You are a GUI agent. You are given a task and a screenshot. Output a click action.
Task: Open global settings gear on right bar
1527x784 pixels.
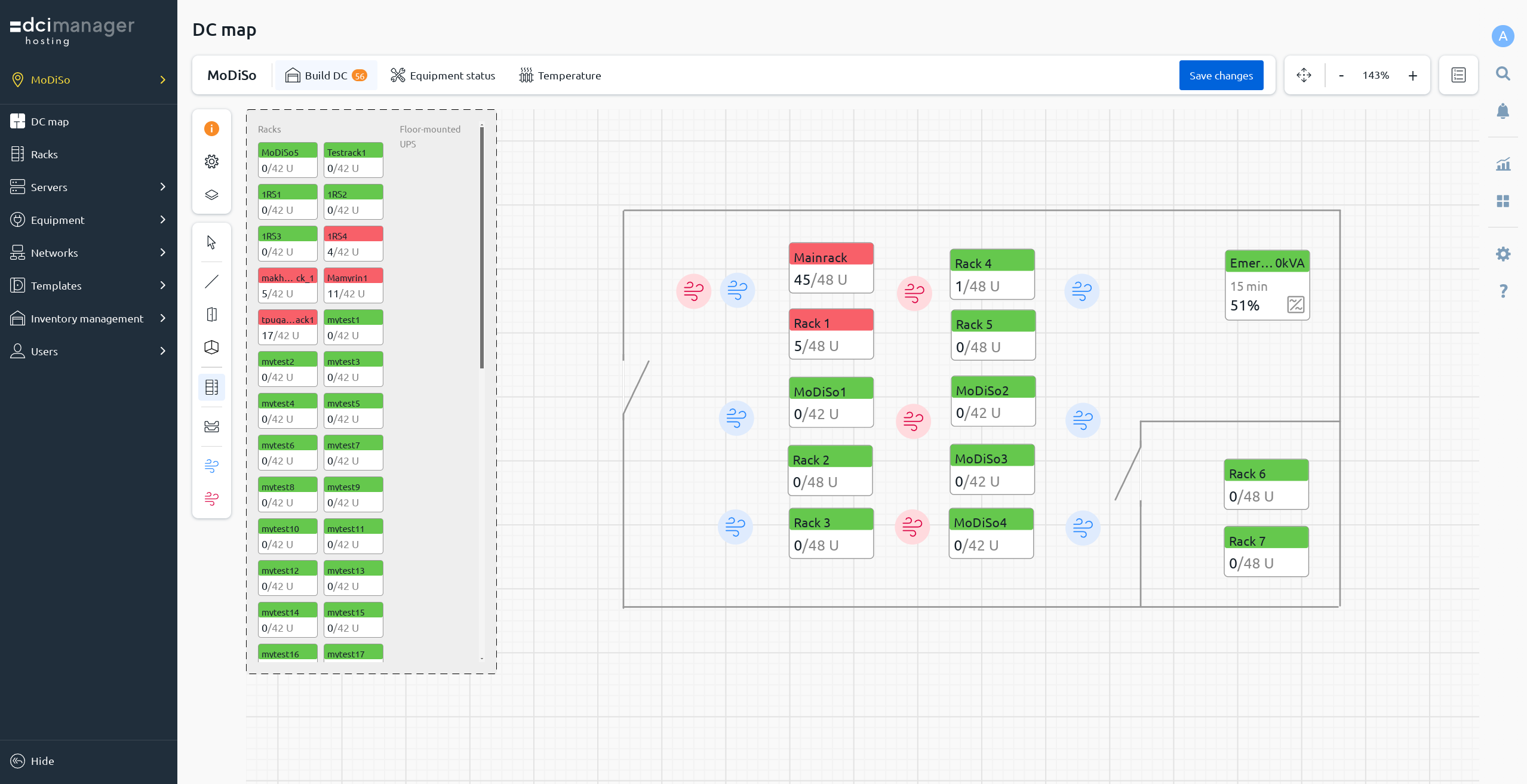1503,254
